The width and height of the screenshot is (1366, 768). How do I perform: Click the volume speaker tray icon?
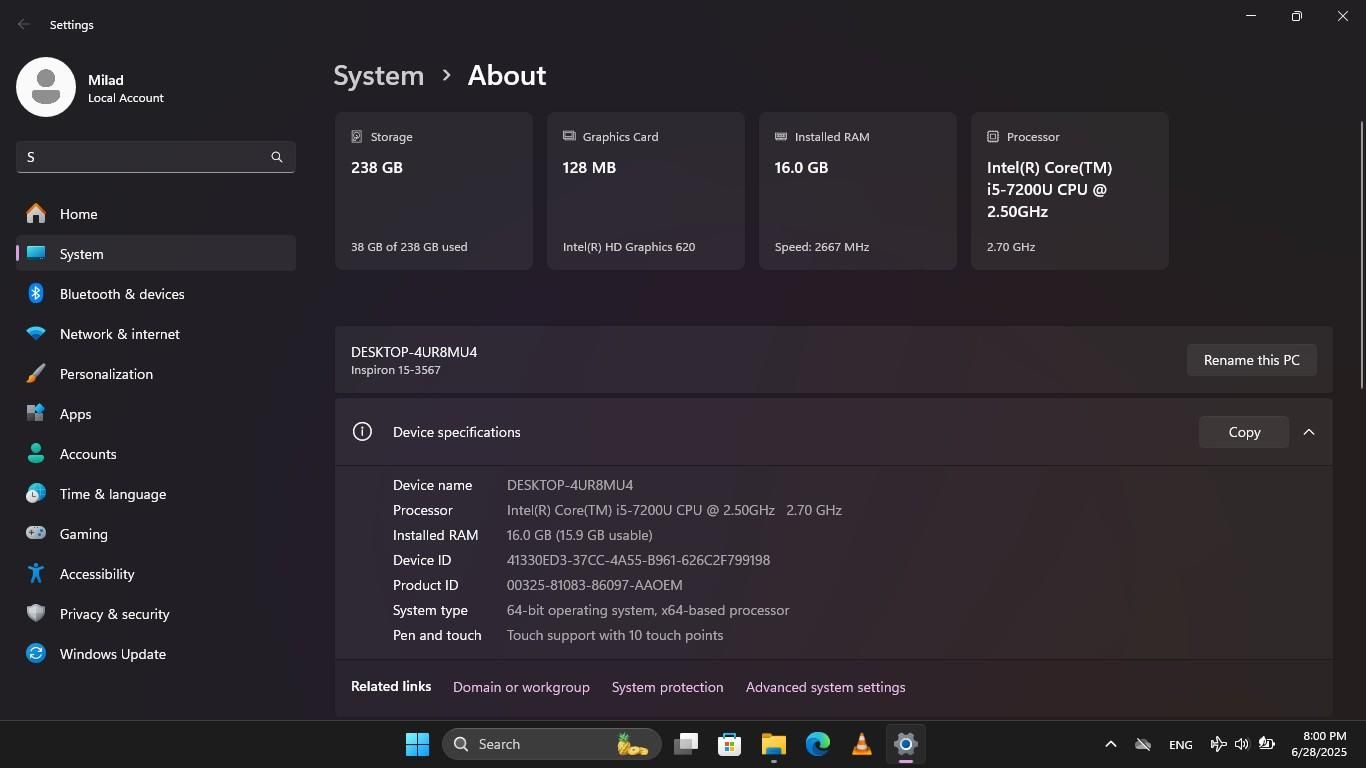pos(1242,744)
